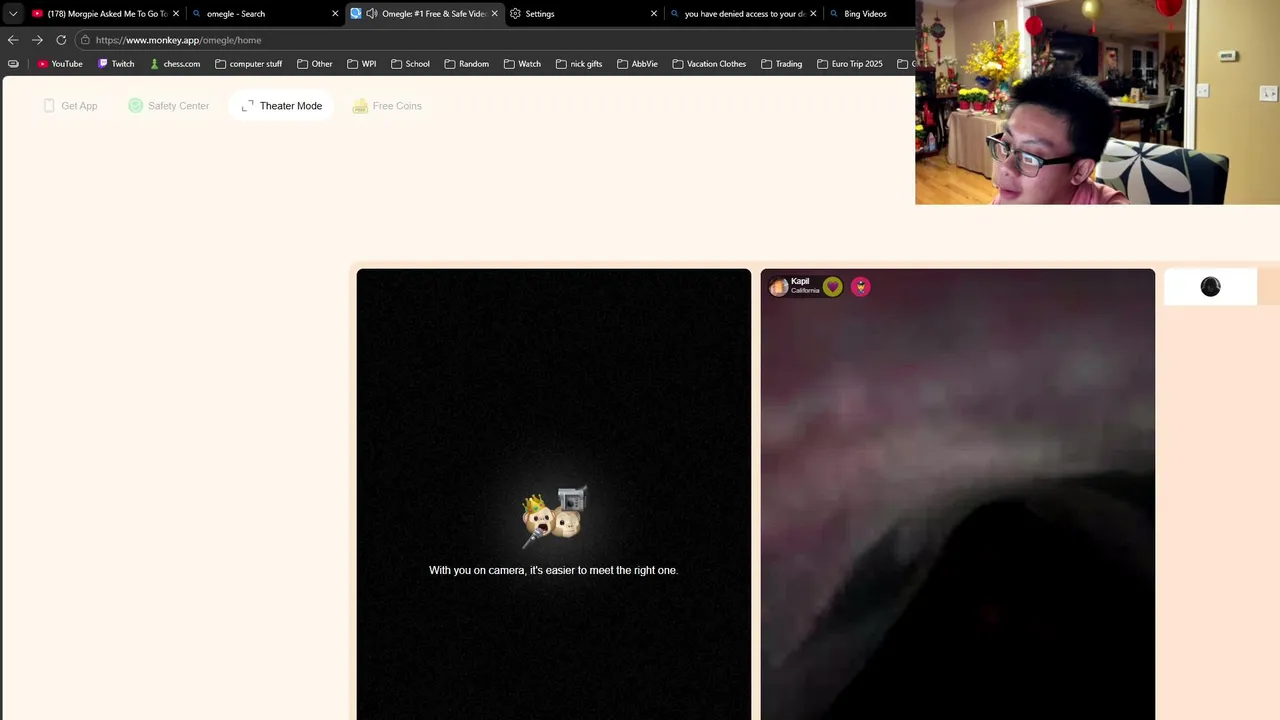Expand the AbbVie bookmark folder
The image size is (1280, 720).
pyautogui.click(x=638, y=64)
